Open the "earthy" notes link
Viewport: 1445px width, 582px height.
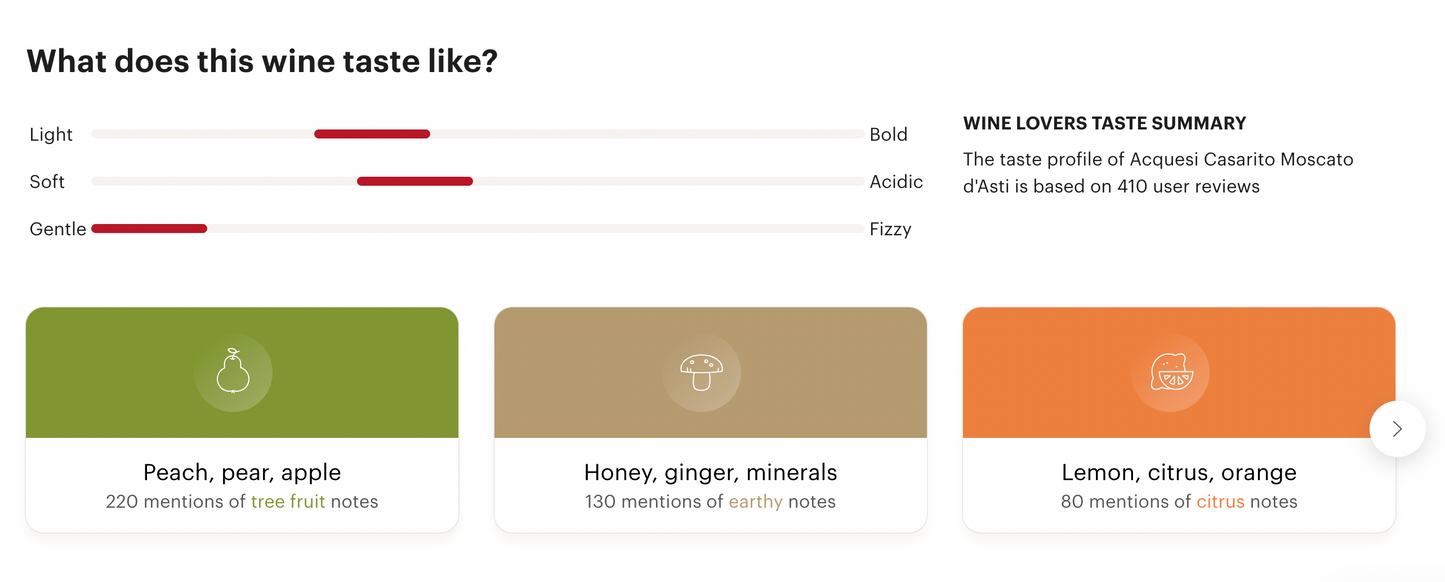coord(755,502)
